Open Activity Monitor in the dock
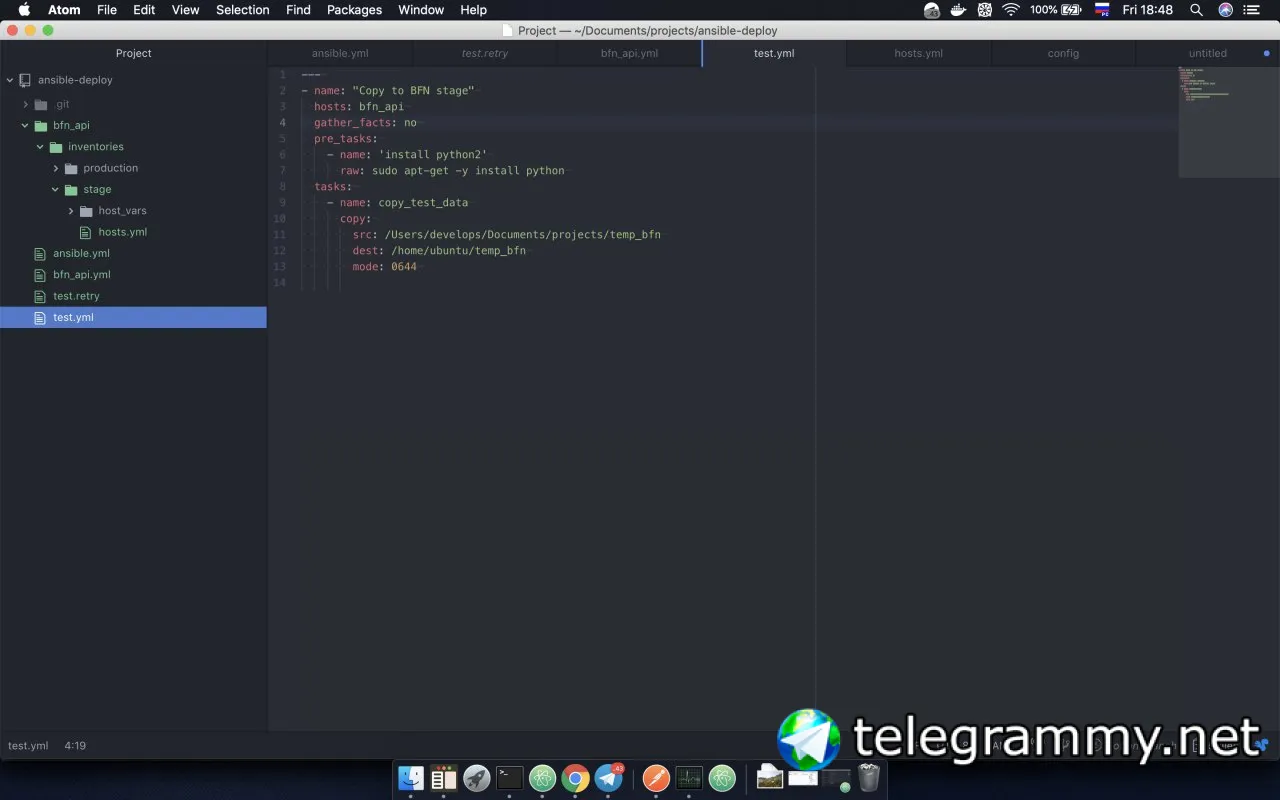 pos(689,777)
